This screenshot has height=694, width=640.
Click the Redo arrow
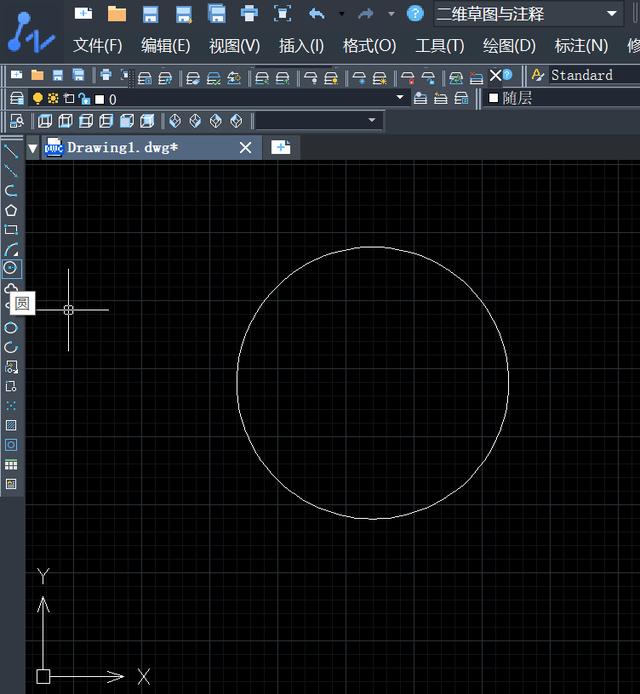pos(366,14)
